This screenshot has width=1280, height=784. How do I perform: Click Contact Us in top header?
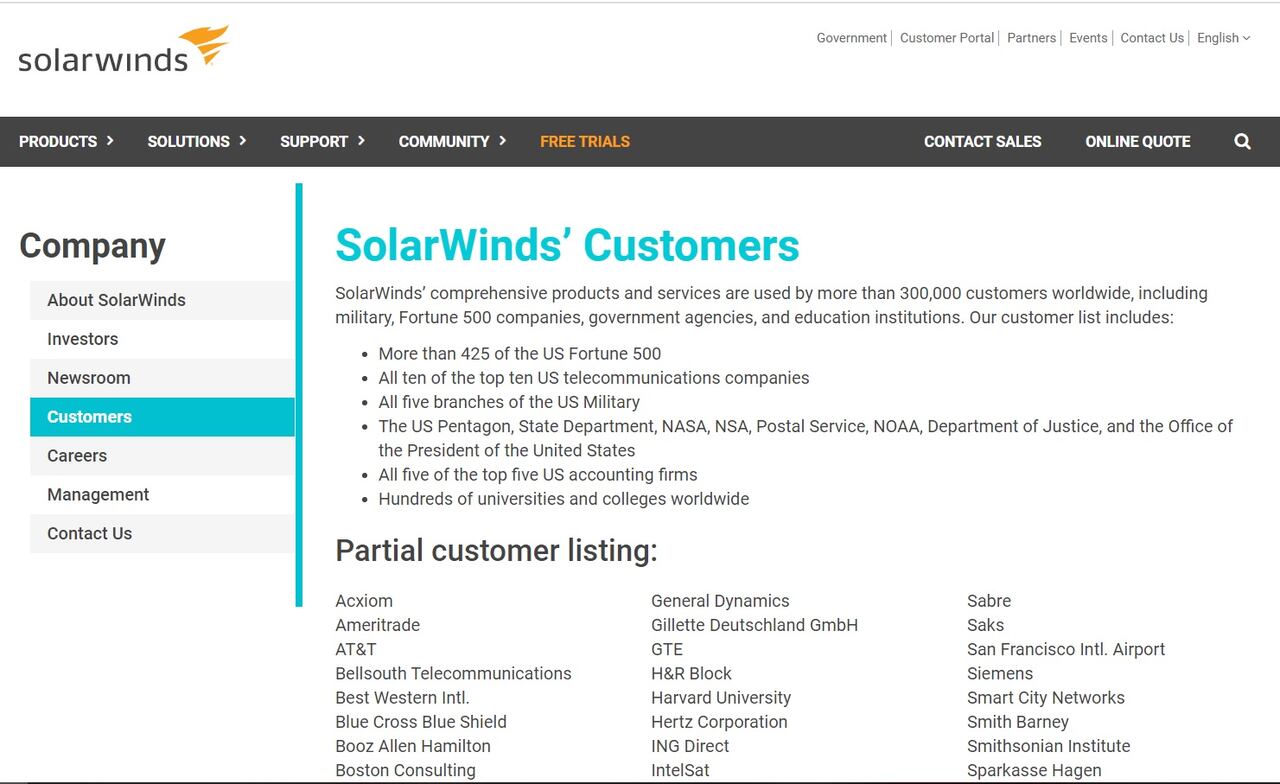(1151, 38)
